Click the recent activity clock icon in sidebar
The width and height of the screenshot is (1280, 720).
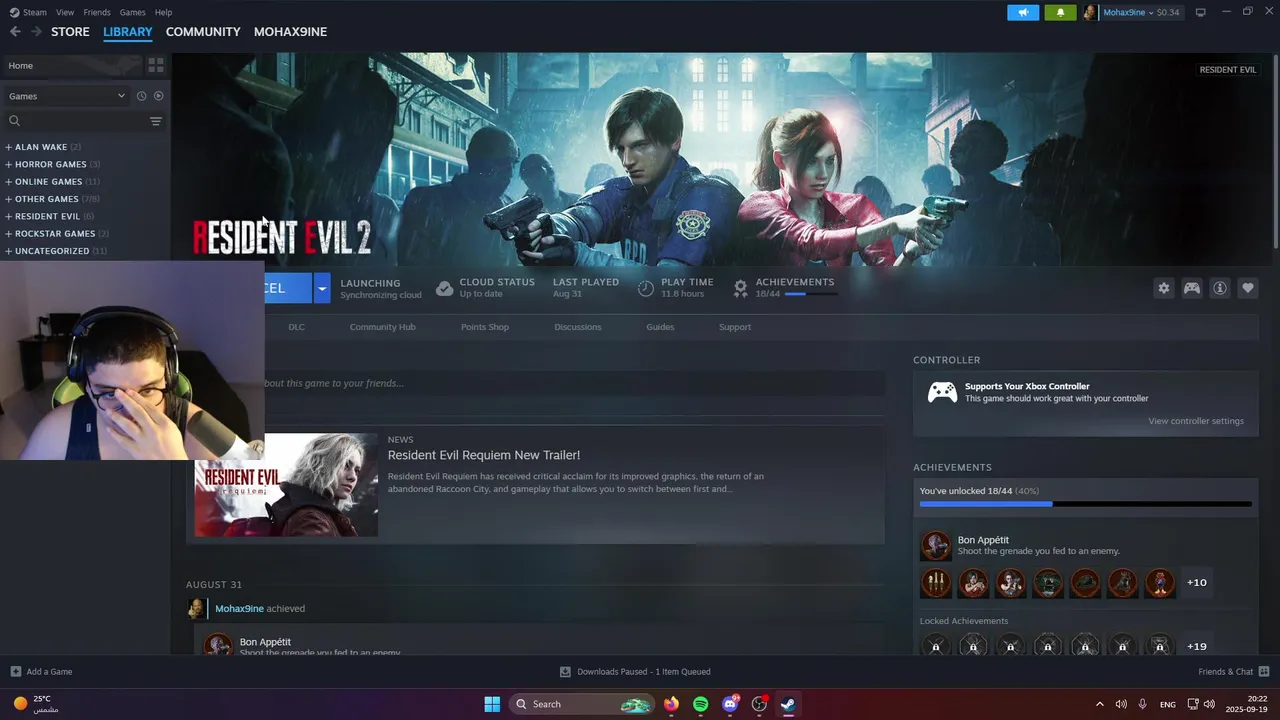coord(141,96)
